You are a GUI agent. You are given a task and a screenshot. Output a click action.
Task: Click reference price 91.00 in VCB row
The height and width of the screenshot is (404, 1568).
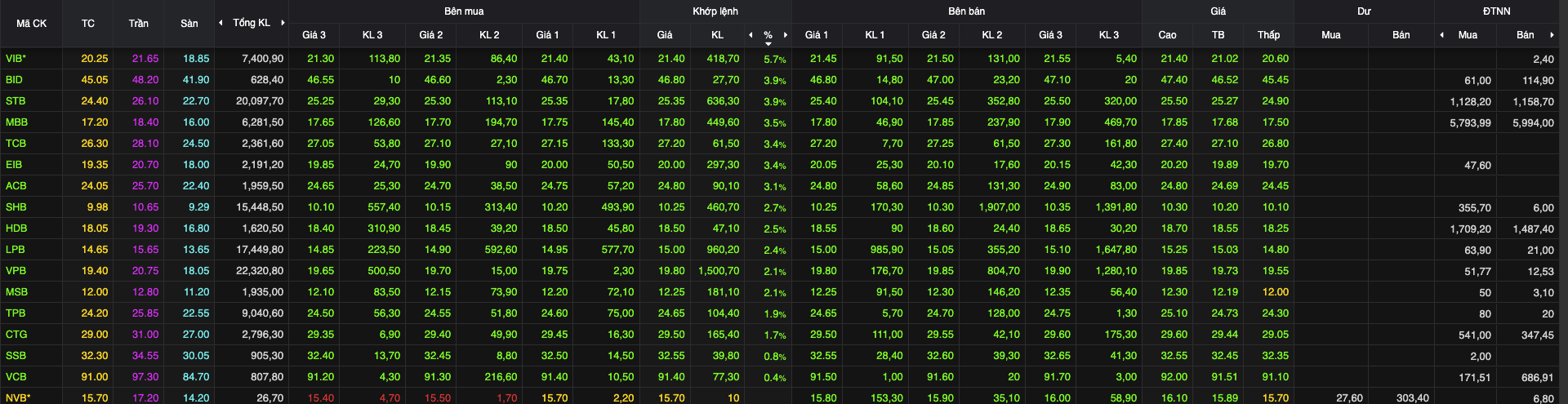click(x=95, y=377)
